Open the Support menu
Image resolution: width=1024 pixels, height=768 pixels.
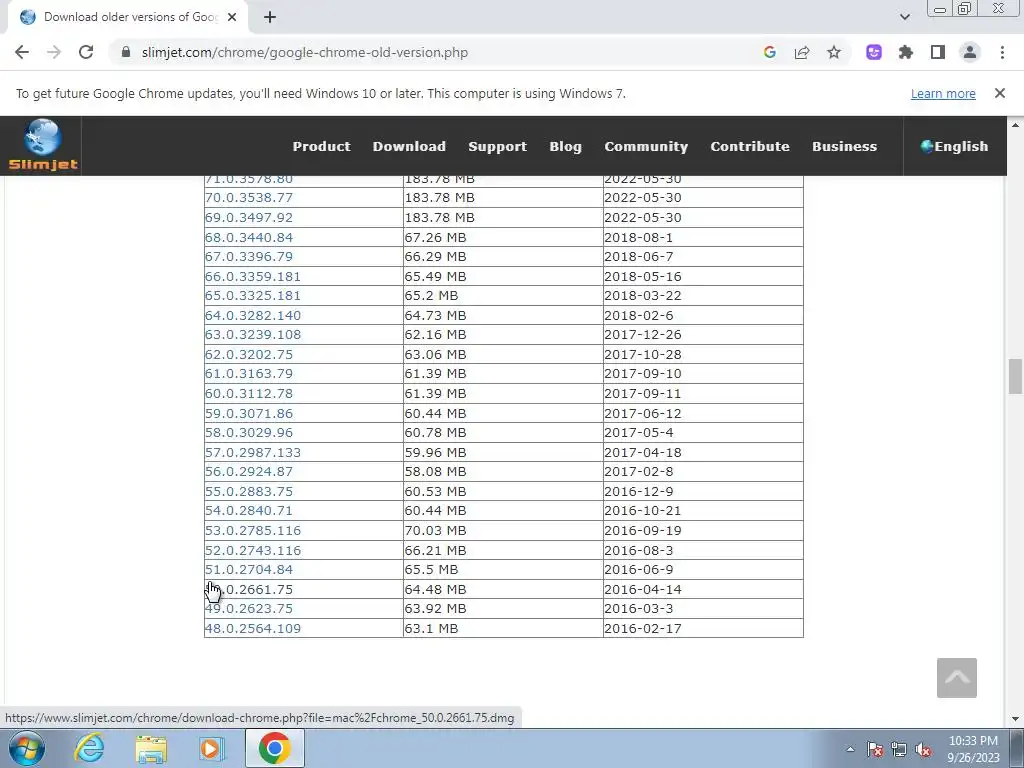point(498,146)
